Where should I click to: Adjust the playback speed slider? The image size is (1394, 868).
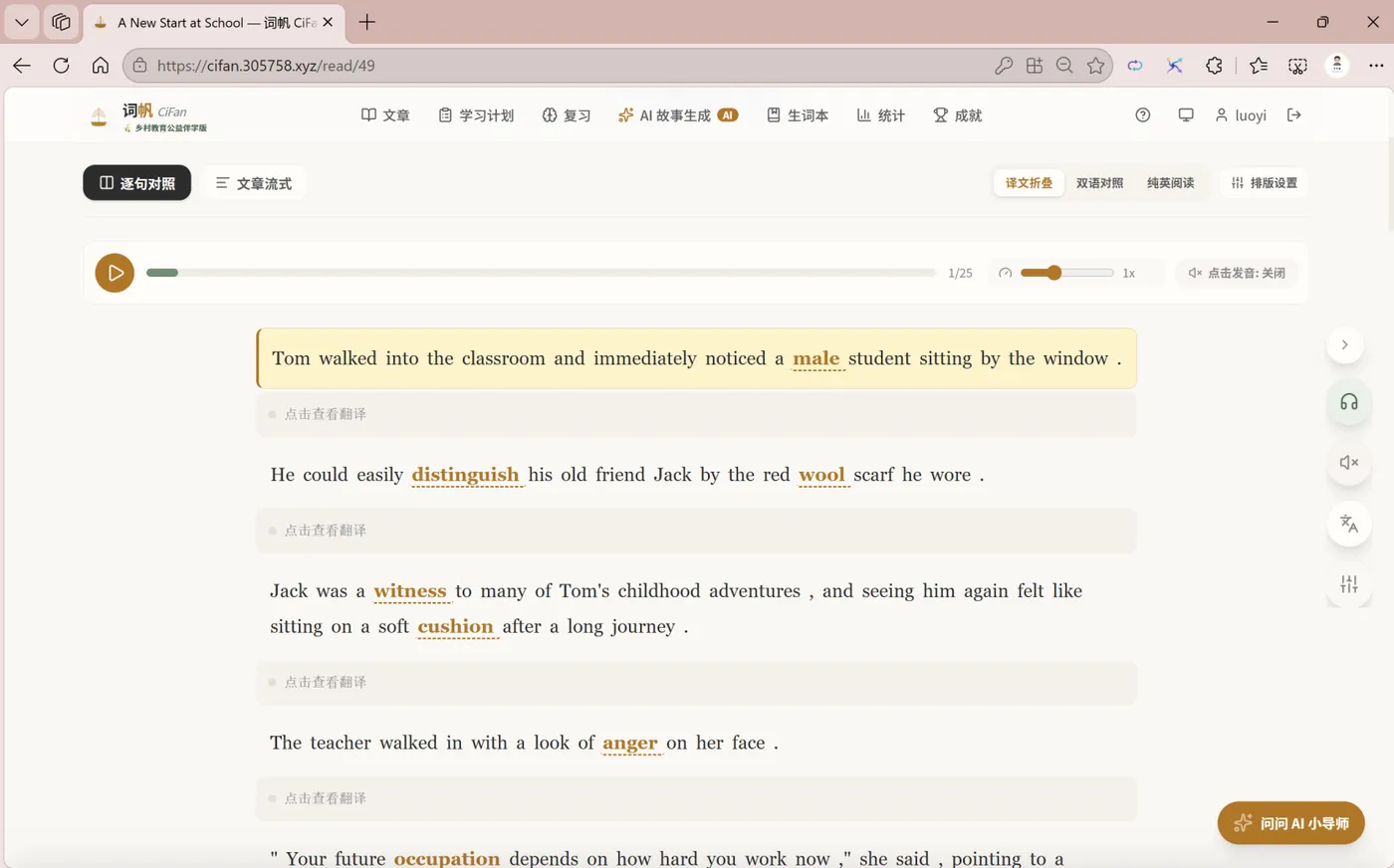click(1066, 273)
